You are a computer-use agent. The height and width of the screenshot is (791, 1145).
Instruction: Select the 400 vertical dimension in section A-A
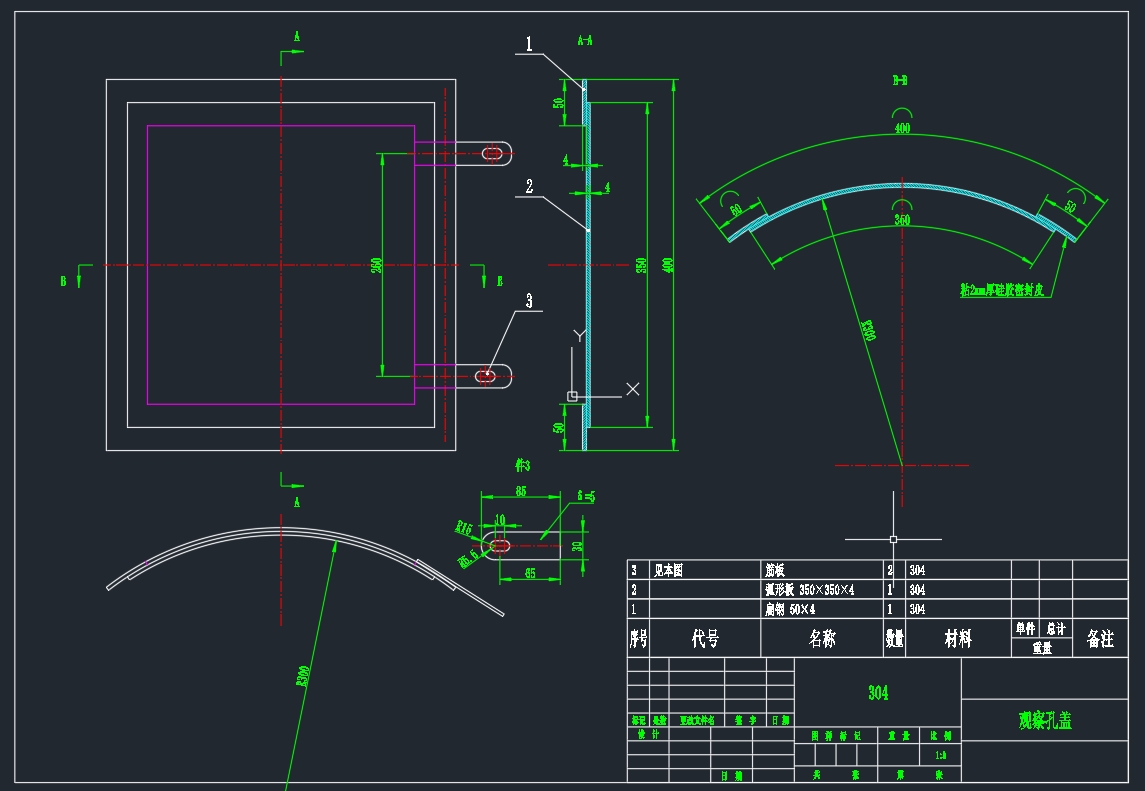click(667, 265)
